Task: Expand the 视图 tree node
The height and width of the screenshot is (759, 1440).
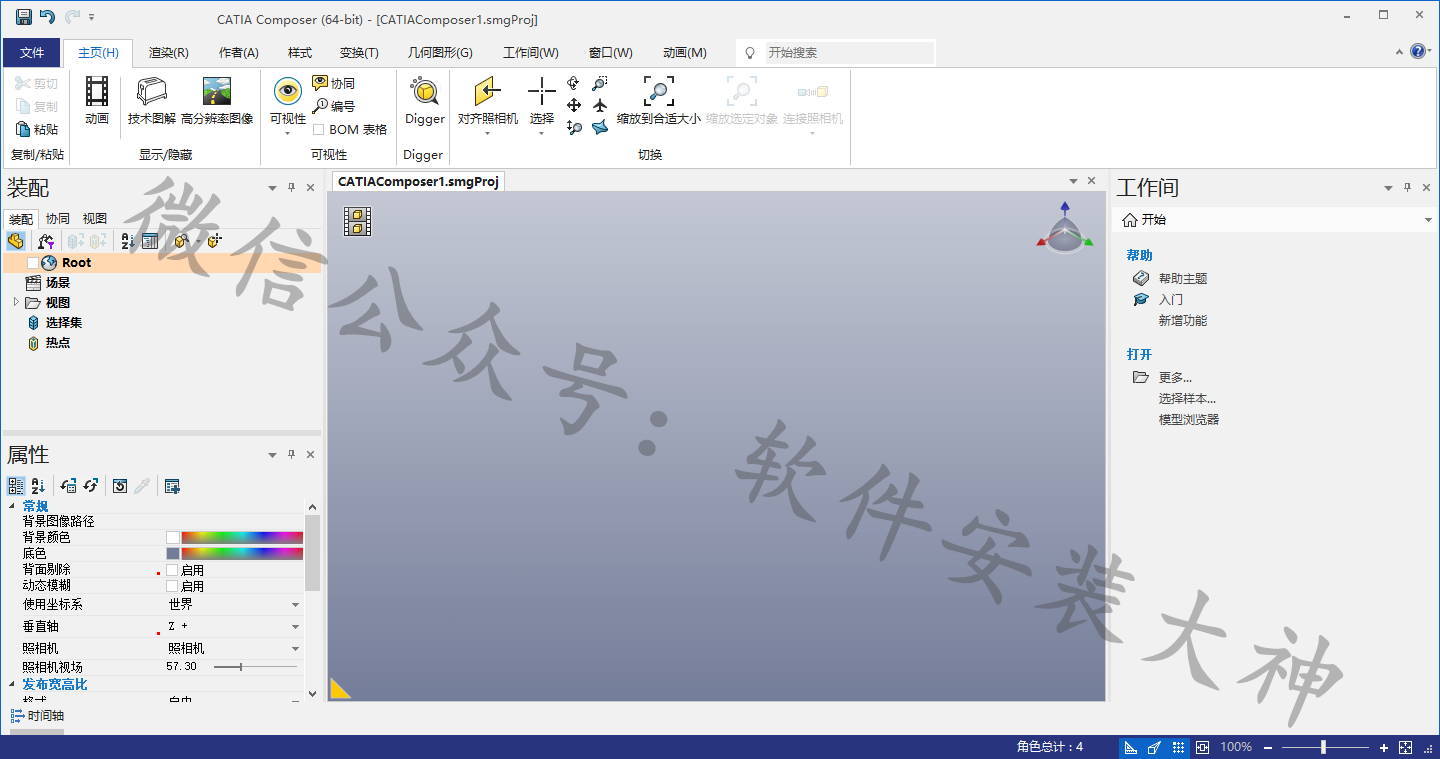Action: pyautogui.click(x=16, y=302)
